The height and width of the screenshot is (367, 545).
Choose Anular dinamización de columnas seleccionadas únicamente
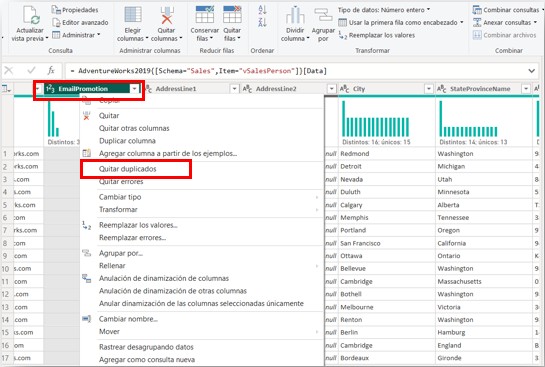(202, 303)
